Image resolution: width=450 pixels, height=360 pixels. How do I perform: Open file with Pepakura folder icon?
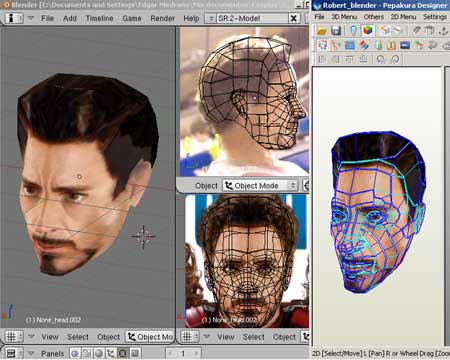(322, 31)
